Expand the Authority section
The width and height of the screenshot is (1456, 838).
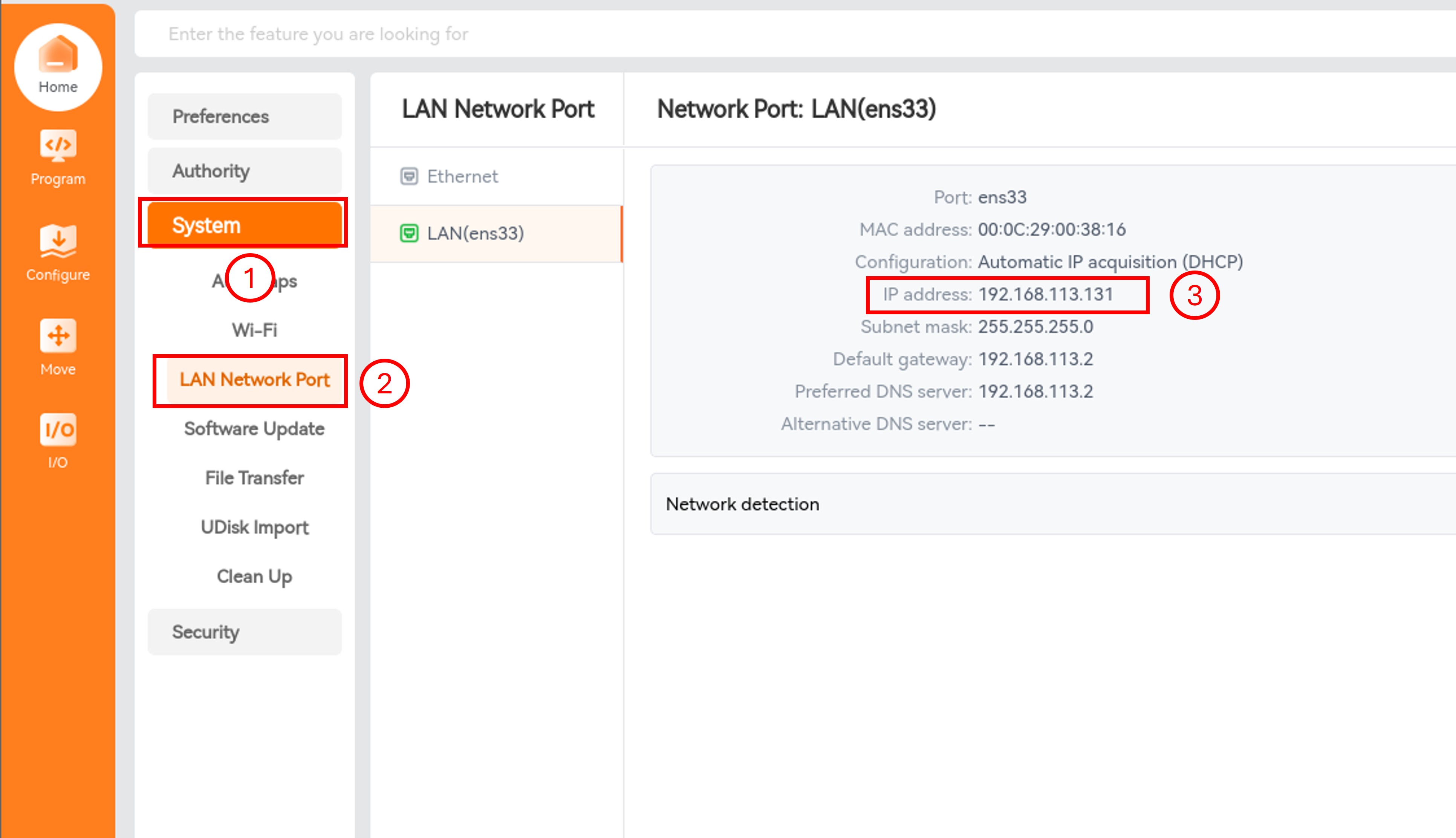coord(245,171)
